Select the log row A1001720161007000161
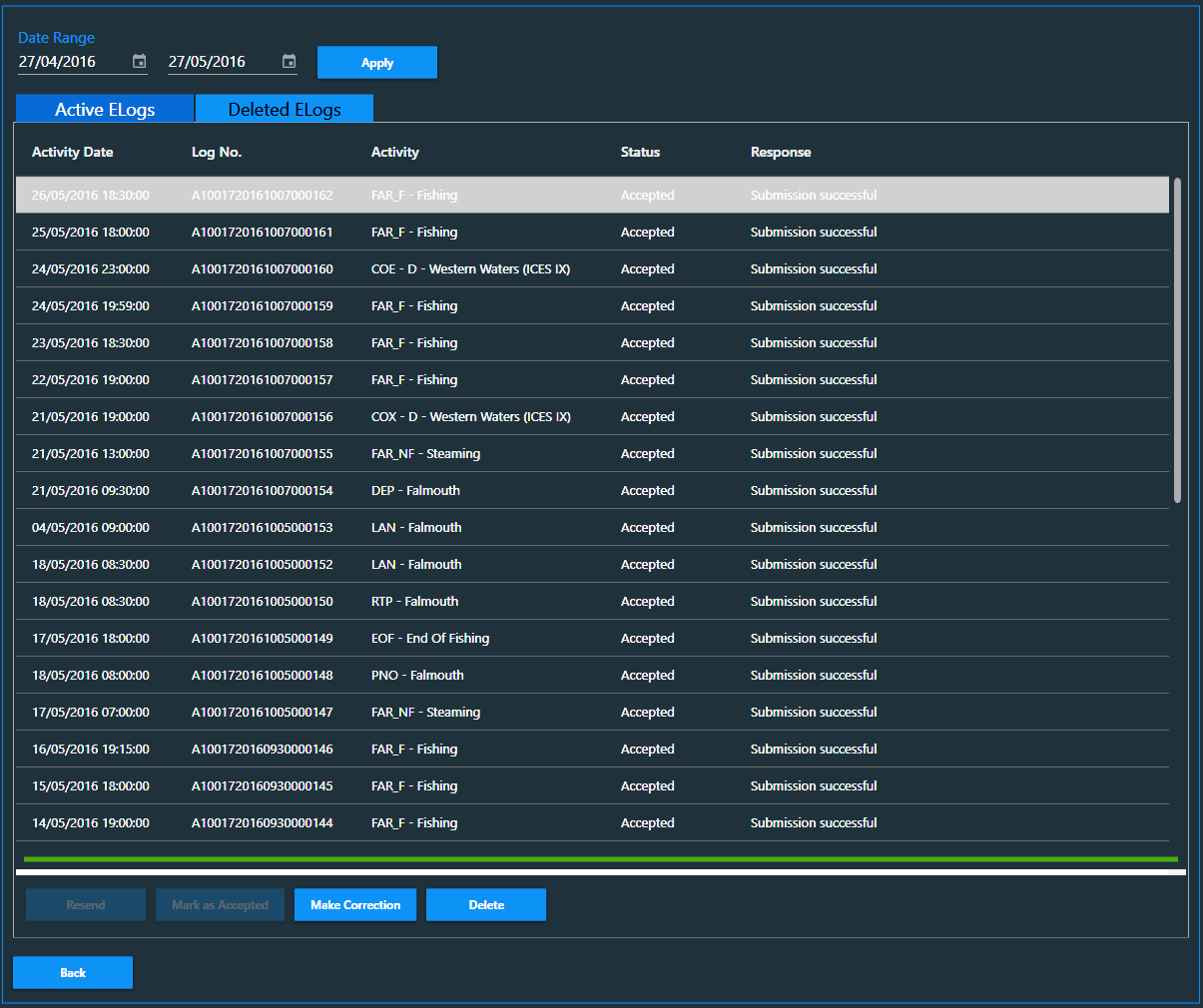1203x1008 pixels. pyautogui.click(x=592, y=233)
